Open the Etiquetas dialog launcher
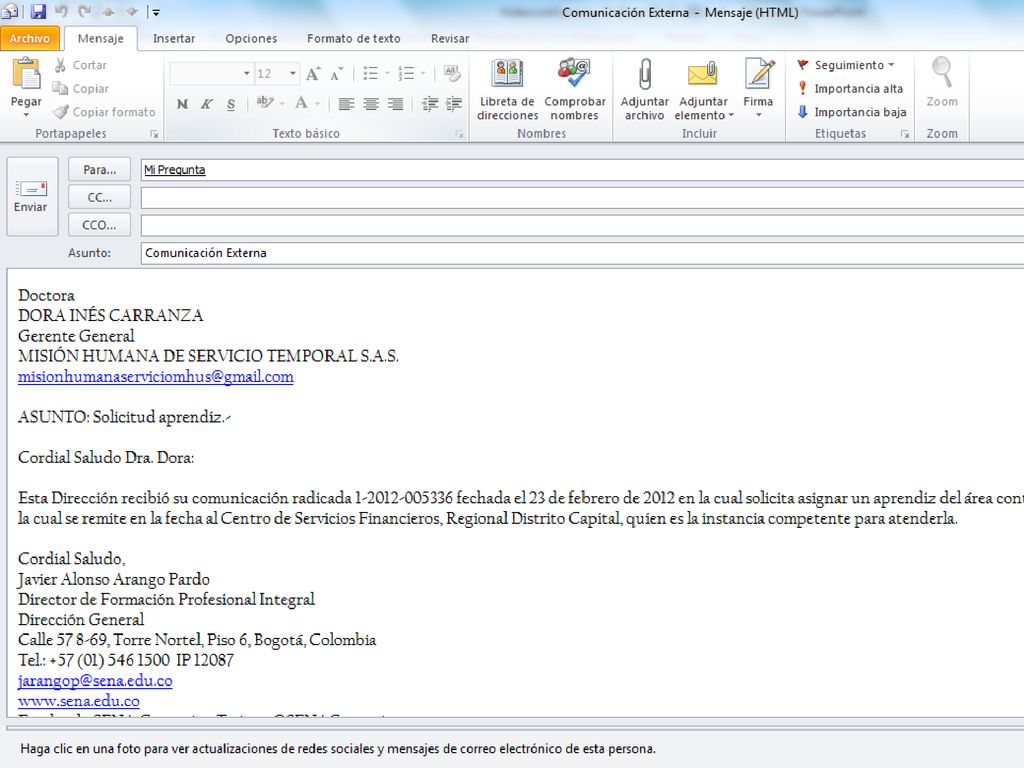The image size is (1024, 768). (904, 134)
